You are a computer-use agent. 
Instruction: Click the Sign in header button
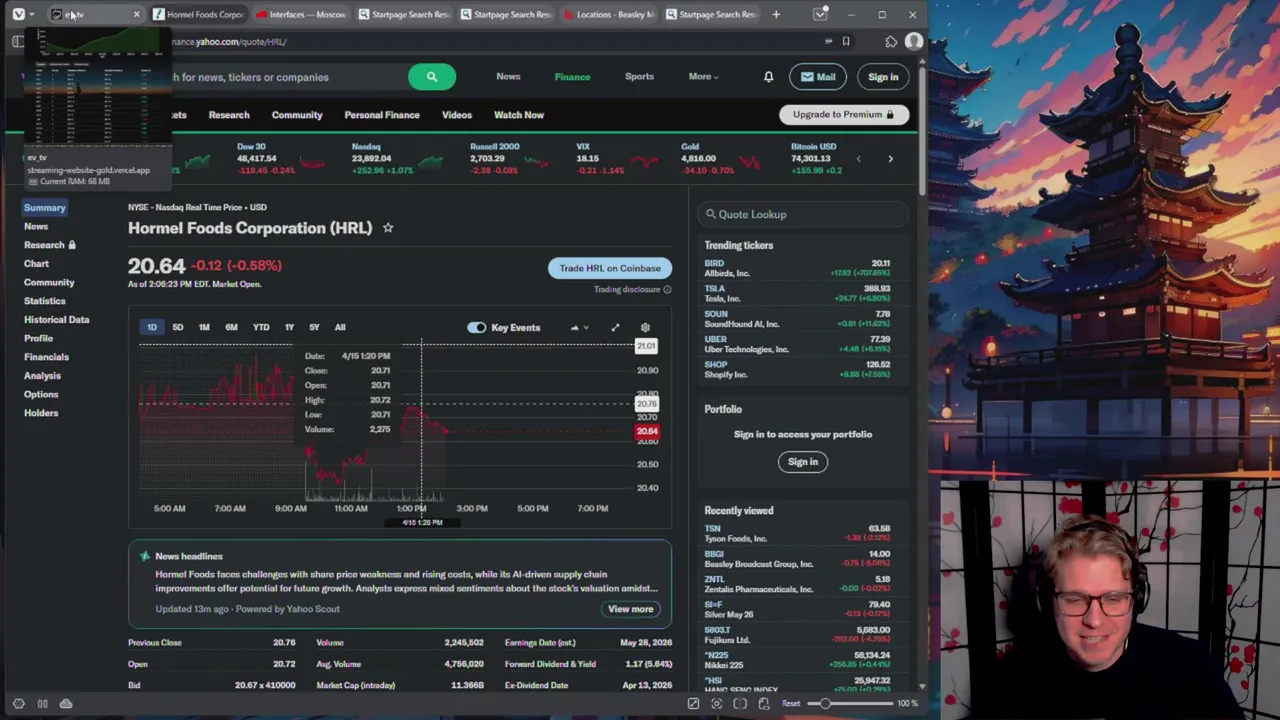point(883,77)
